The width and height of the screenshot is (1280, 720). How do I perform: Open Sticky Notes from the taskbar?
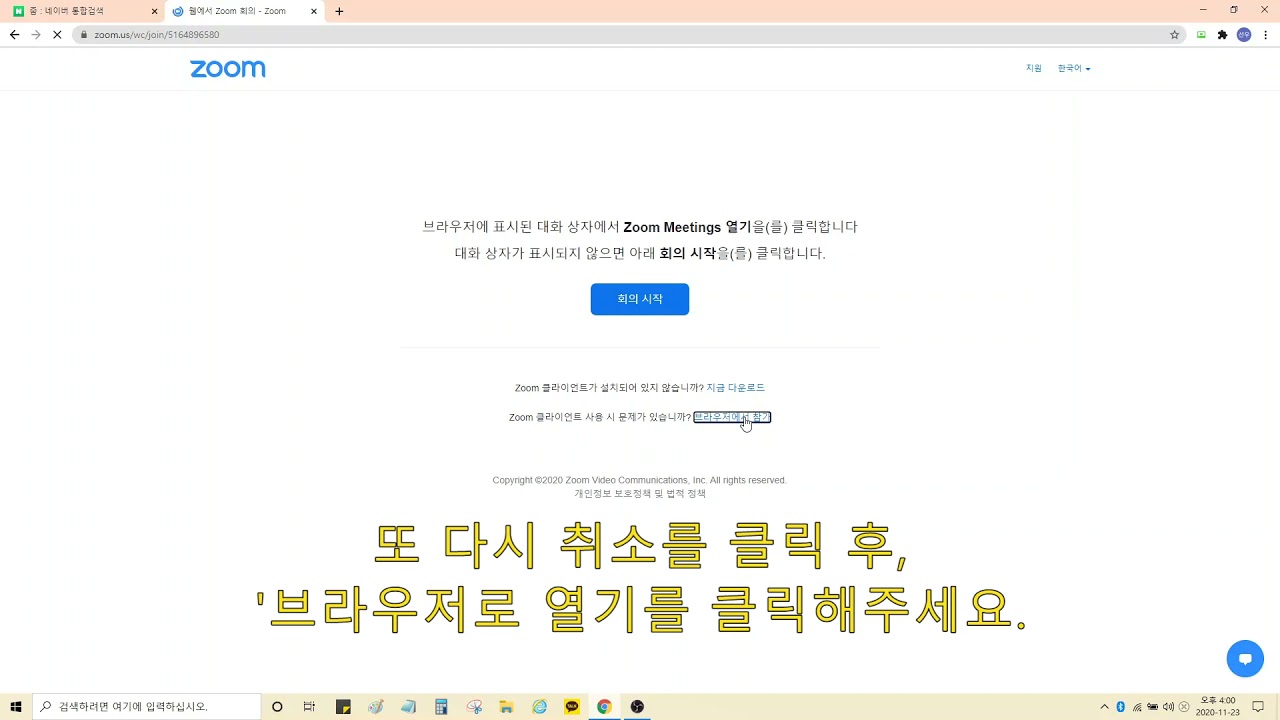tap(343, 707)
